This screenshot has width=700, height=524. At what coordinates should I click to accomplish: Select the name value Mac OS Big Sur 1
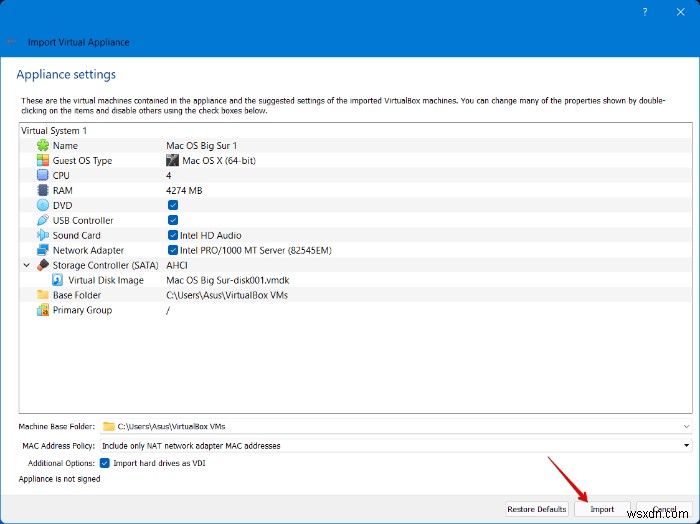(201, 146)
